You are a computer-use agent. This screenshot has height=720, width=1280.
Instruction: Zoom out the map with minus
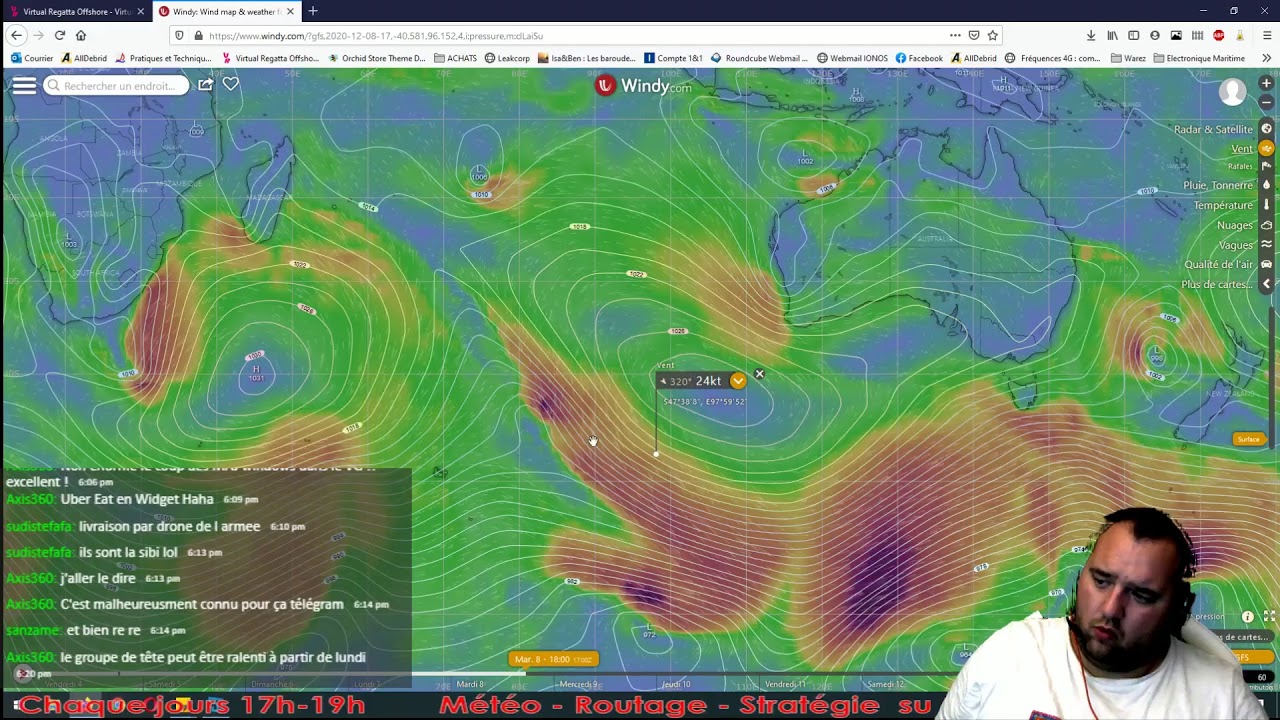[1266, 102]
